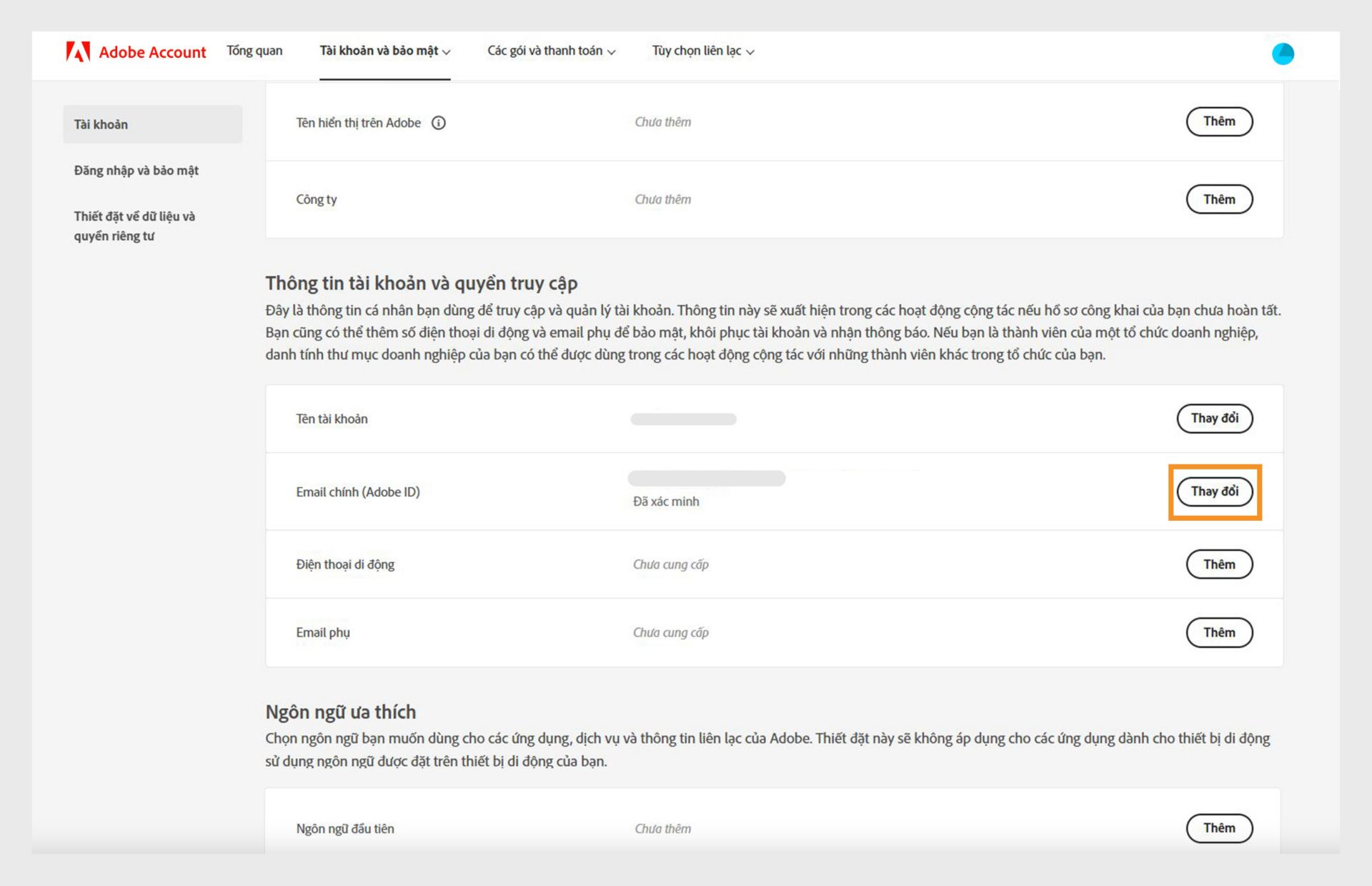Click Thêm button for Công ty
1372x886 pixels.
tap(1218, 199)
